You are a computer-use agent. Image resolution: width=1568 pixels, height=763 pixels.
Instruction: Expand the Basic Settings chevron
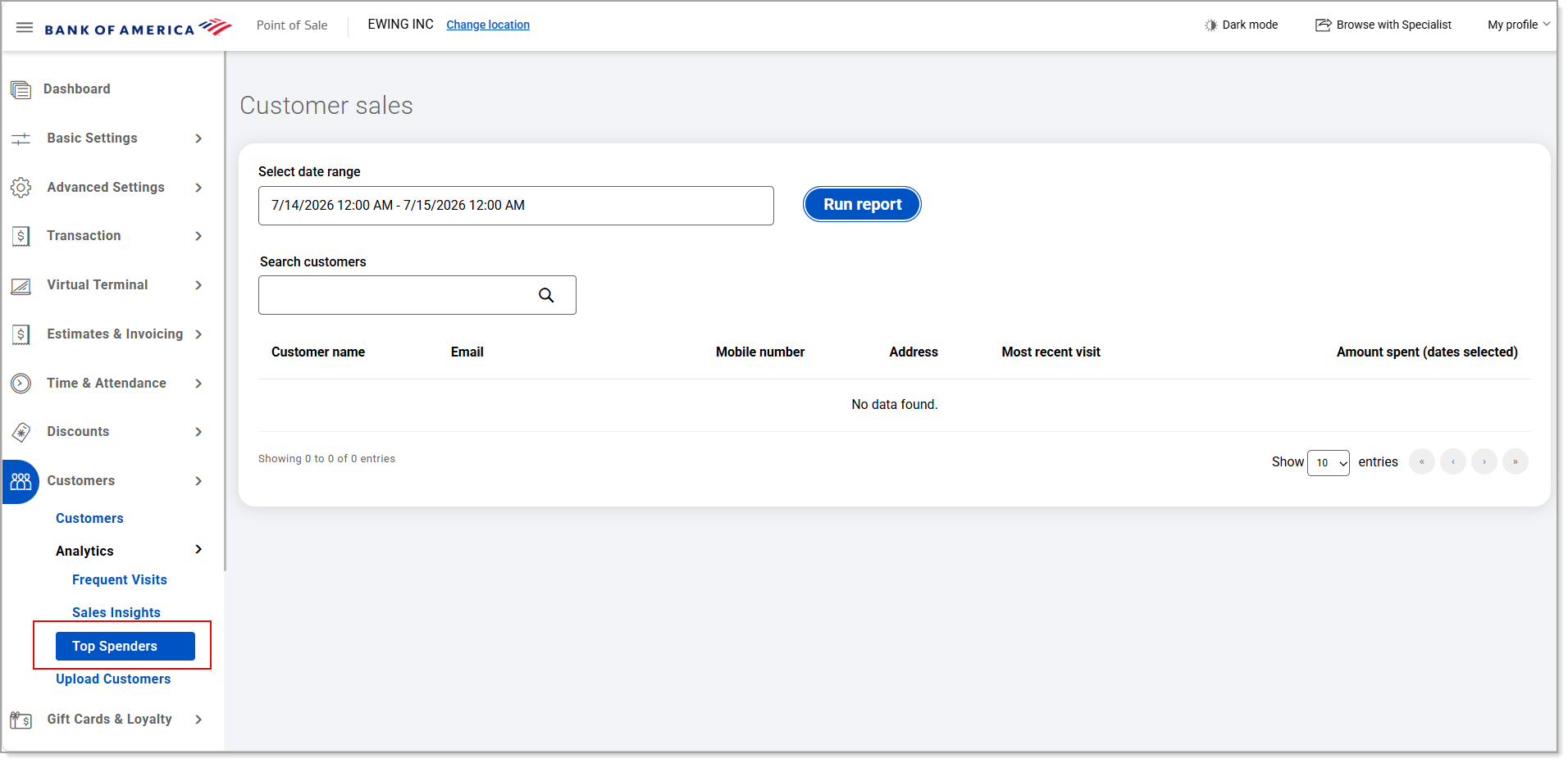198,139
